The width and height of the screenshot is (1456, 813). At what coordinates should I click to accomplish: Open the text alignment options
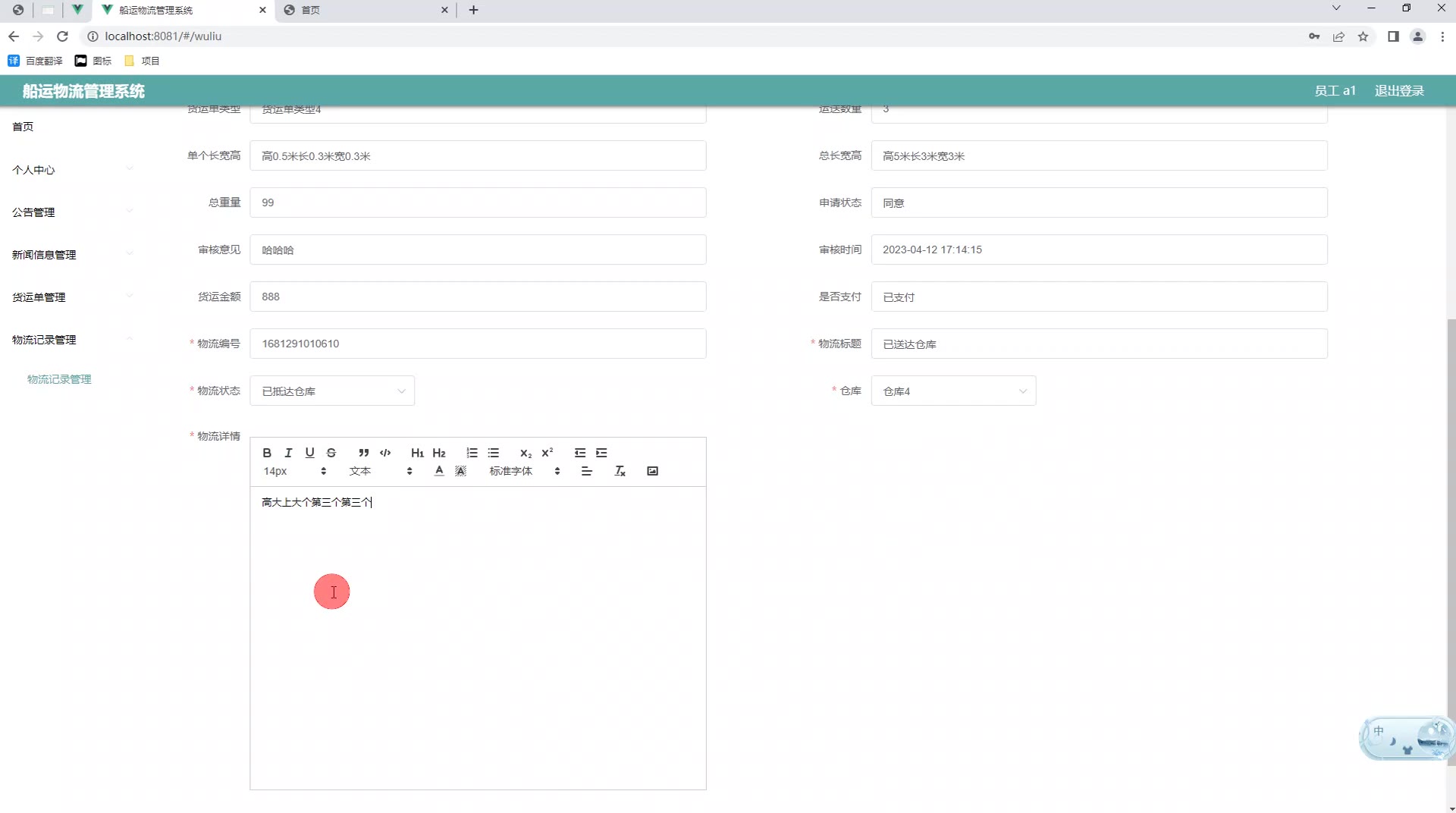tap(587, 471)
